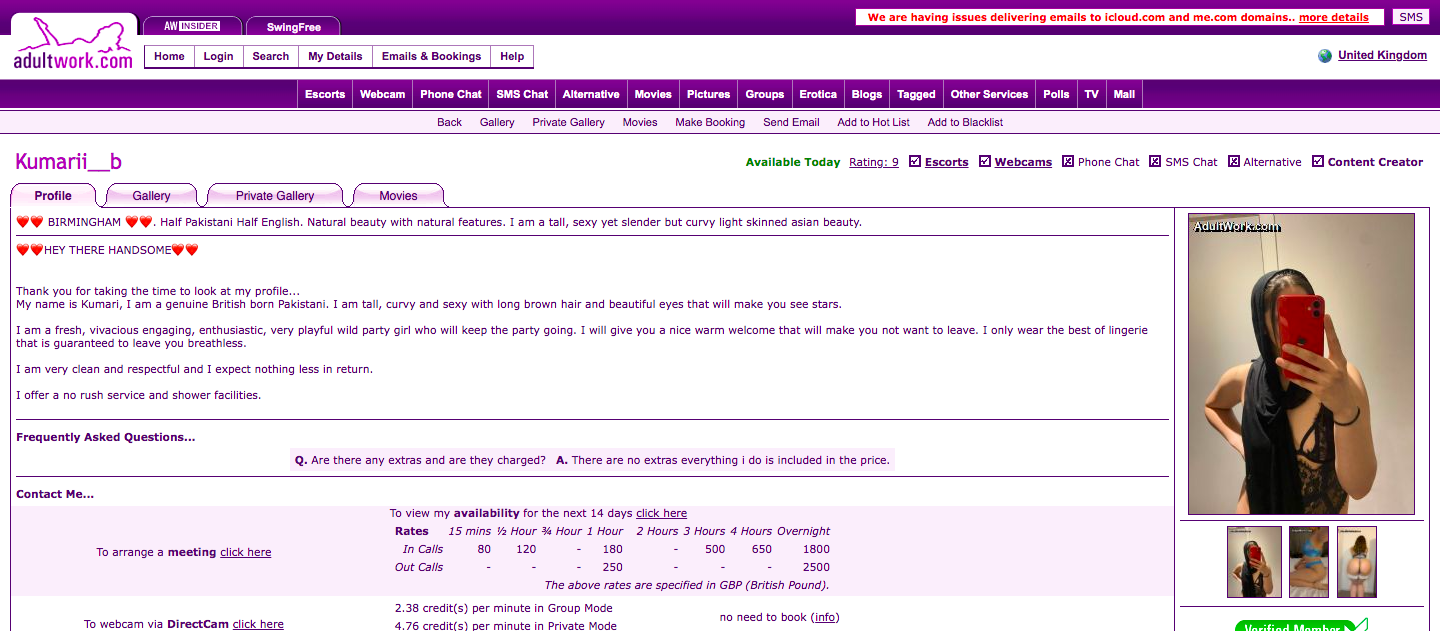1440x631 pixels.
Task: Toggle the Escorts service checkbox
Action: 915,161
